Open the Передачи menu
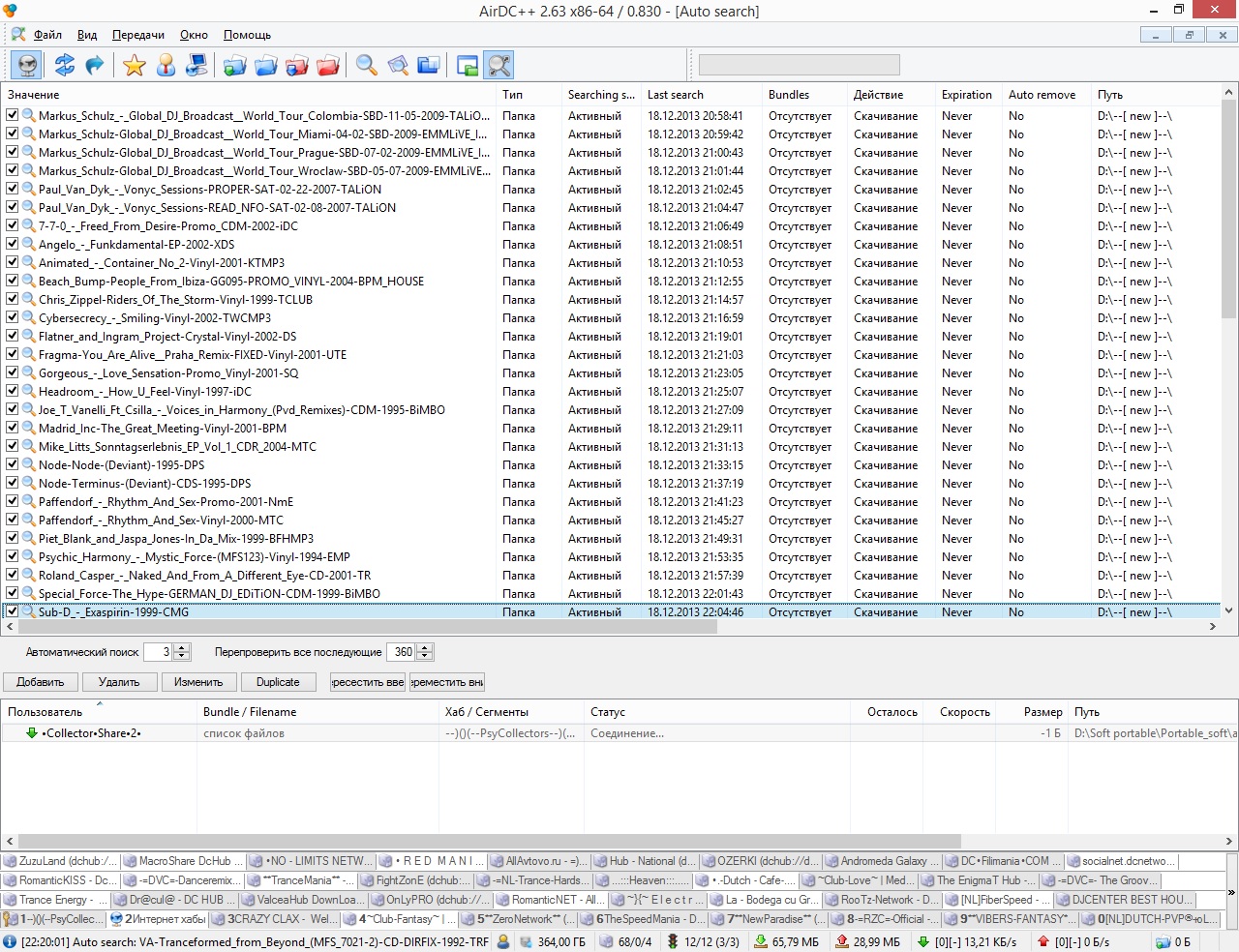 (x=138, y=35)
